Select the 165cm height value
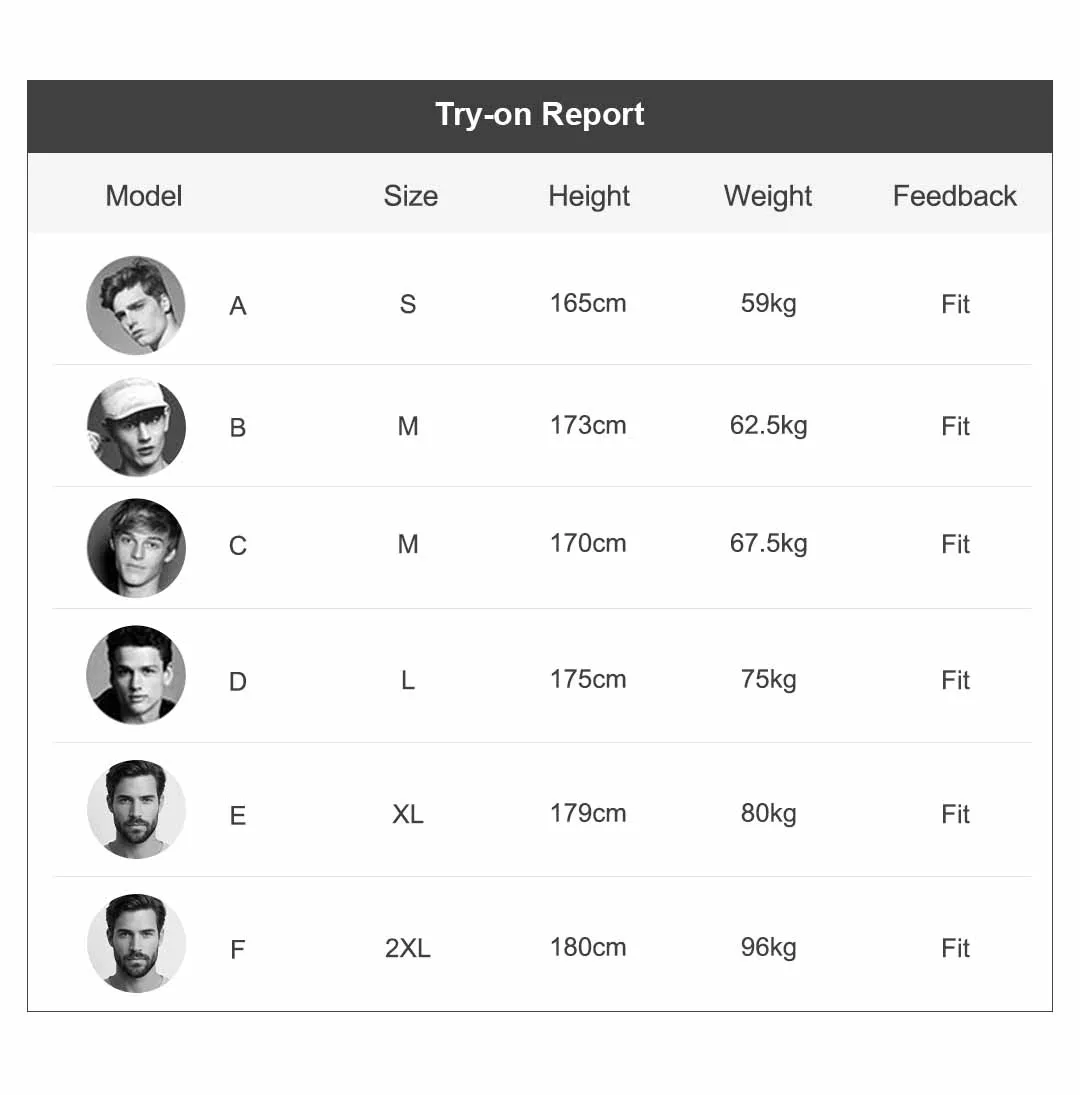 coord(588,304)
